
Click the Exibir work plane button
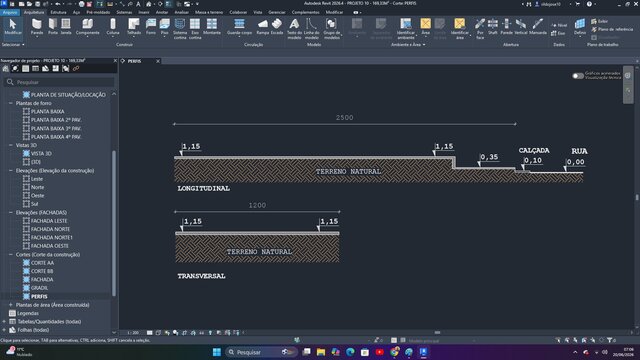pos(600,21)
